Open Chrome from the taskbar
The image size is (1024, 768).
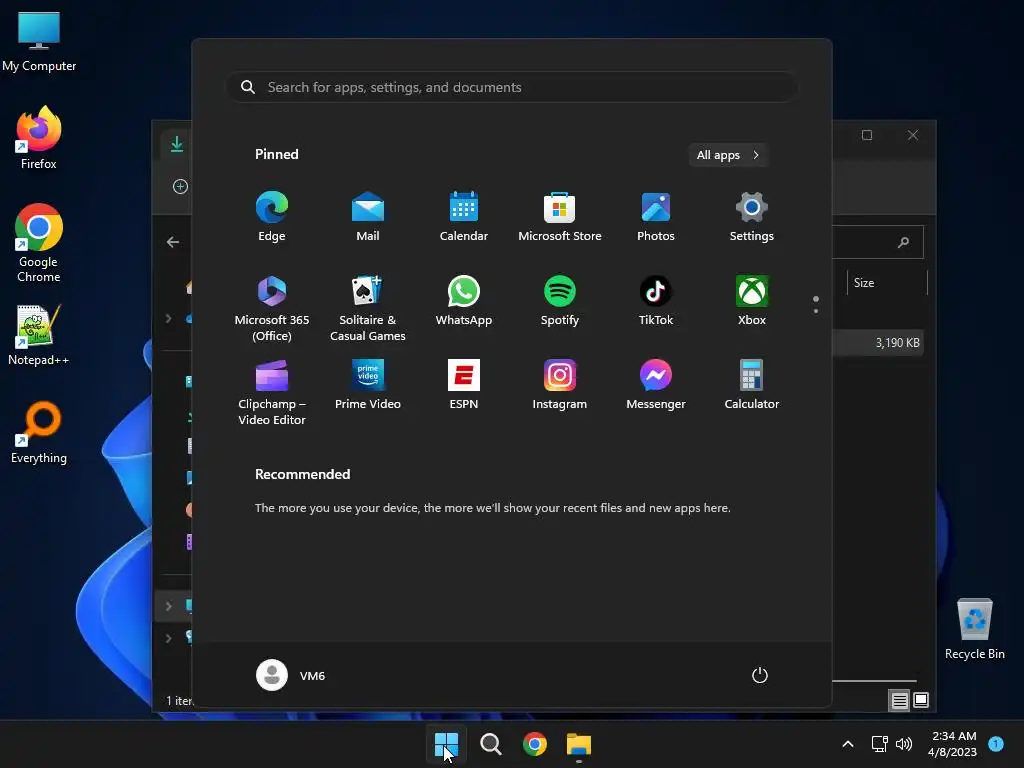534,744
